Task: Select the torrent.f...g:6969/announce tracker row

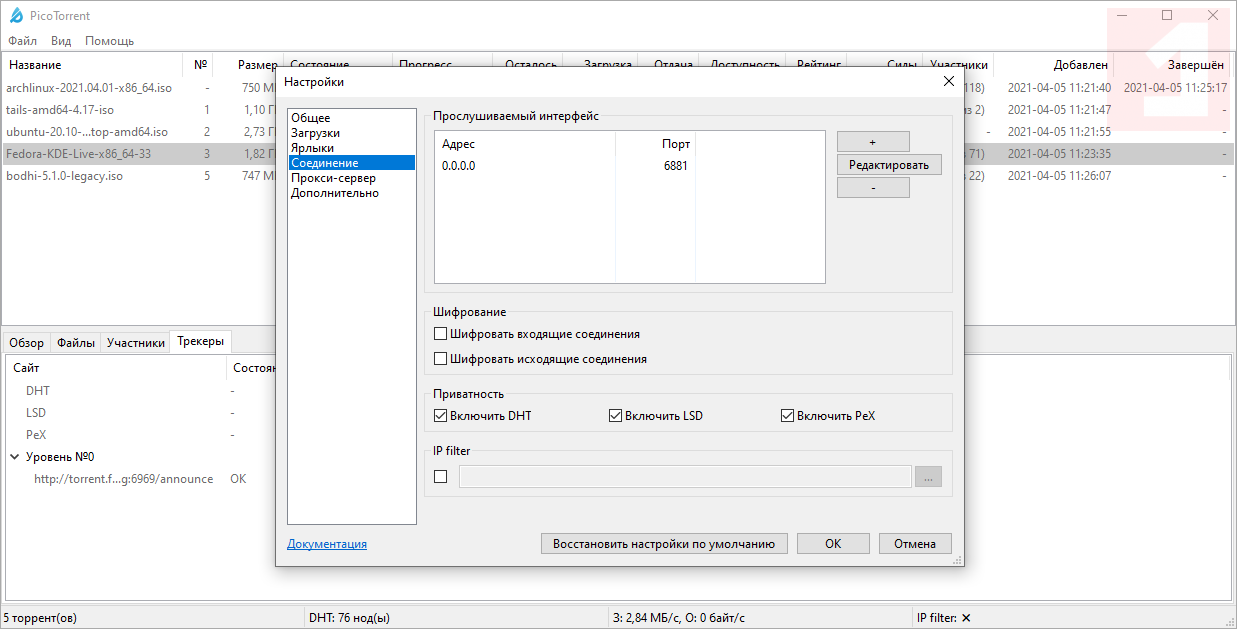Action: pos(123,479)
